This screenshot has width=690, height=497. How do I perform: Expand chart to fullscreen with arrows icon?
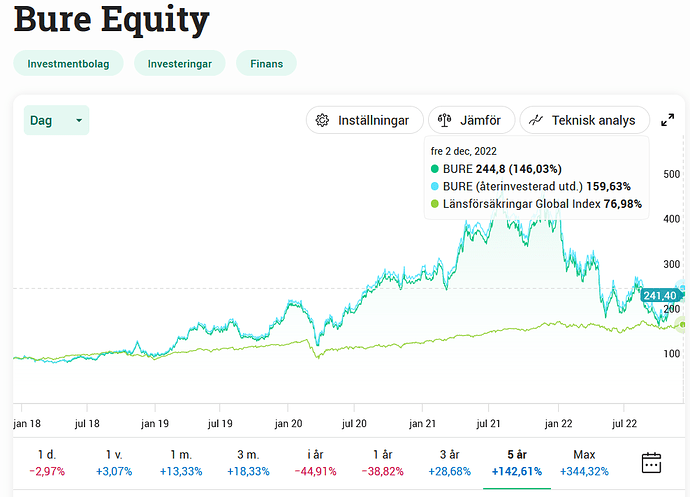pos(668,120)
